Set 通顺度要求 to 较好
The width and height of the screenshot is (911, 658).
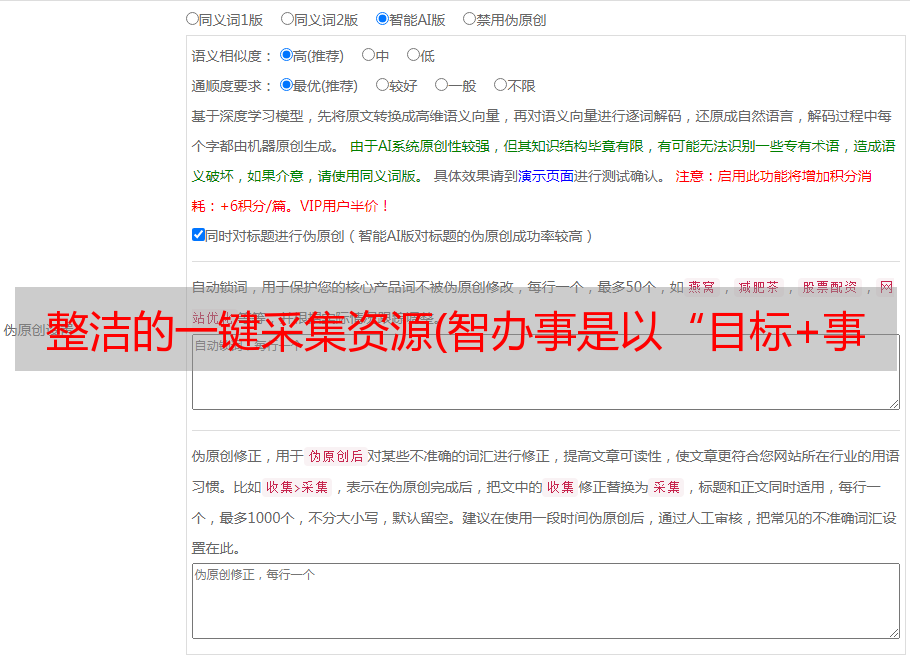(382, 85)
